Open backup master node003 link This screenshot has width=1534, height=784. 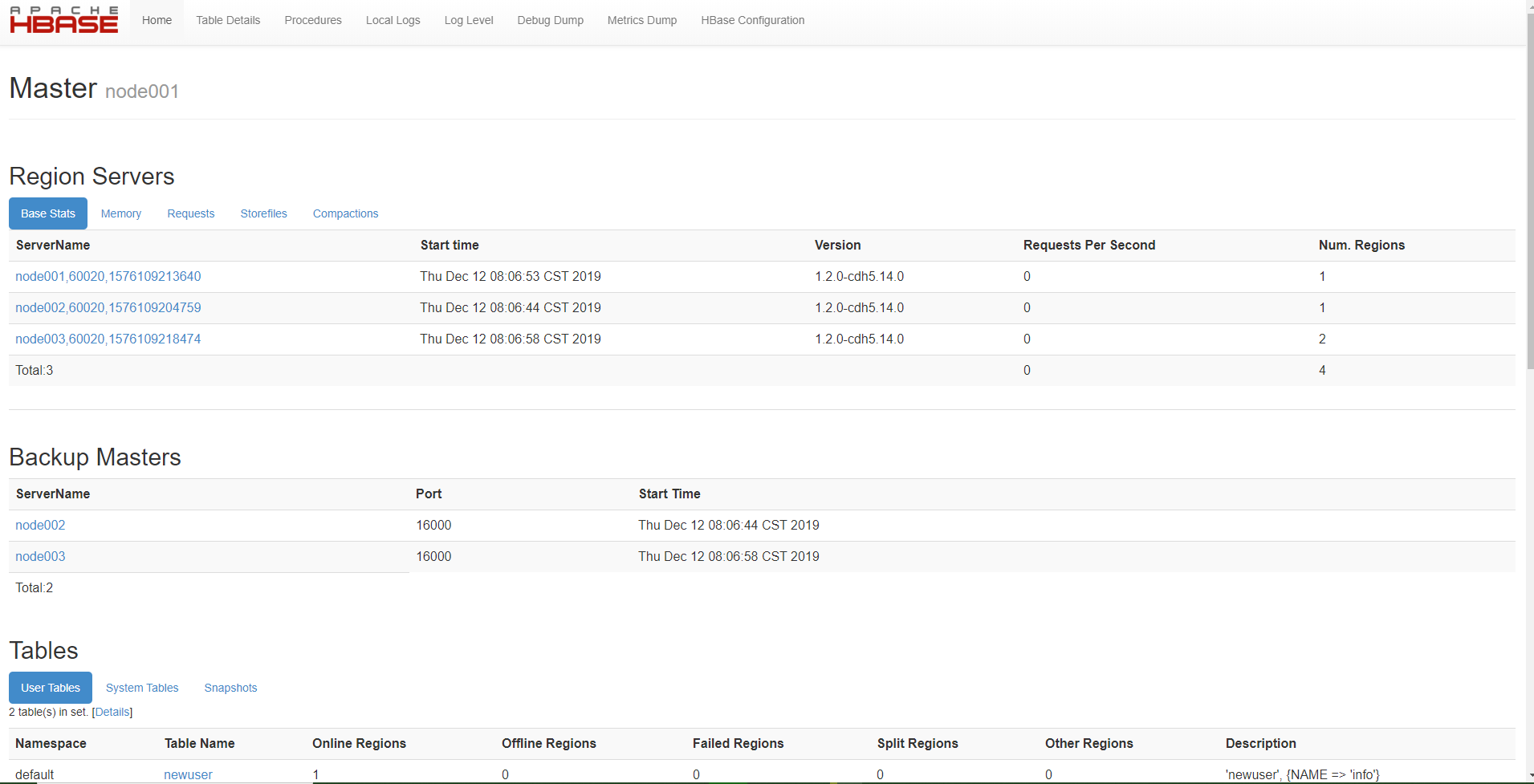(x=40, y=556)
